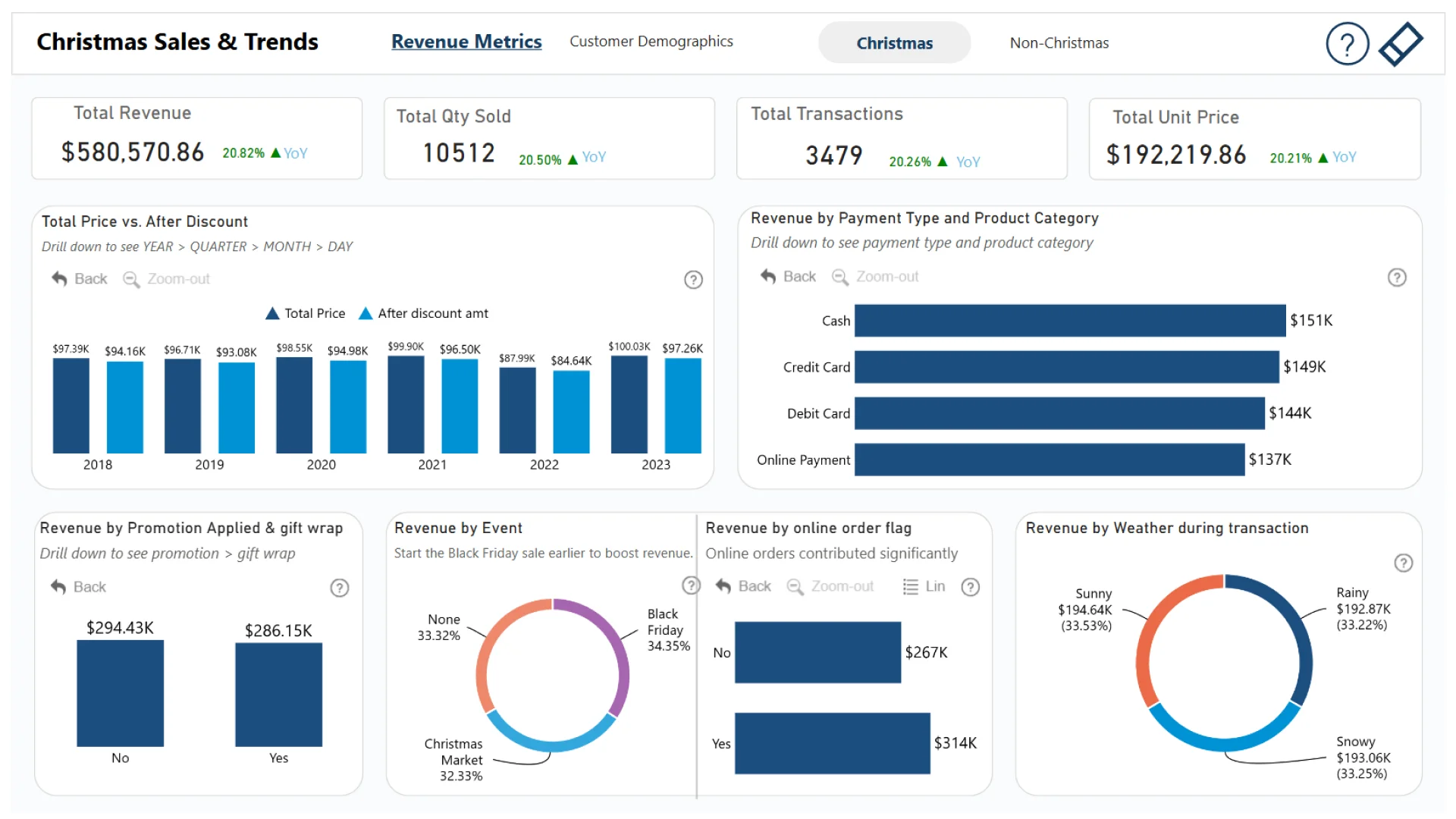Open help icon in Revenue by Promotion Applied chart

[x=340, y=588]
